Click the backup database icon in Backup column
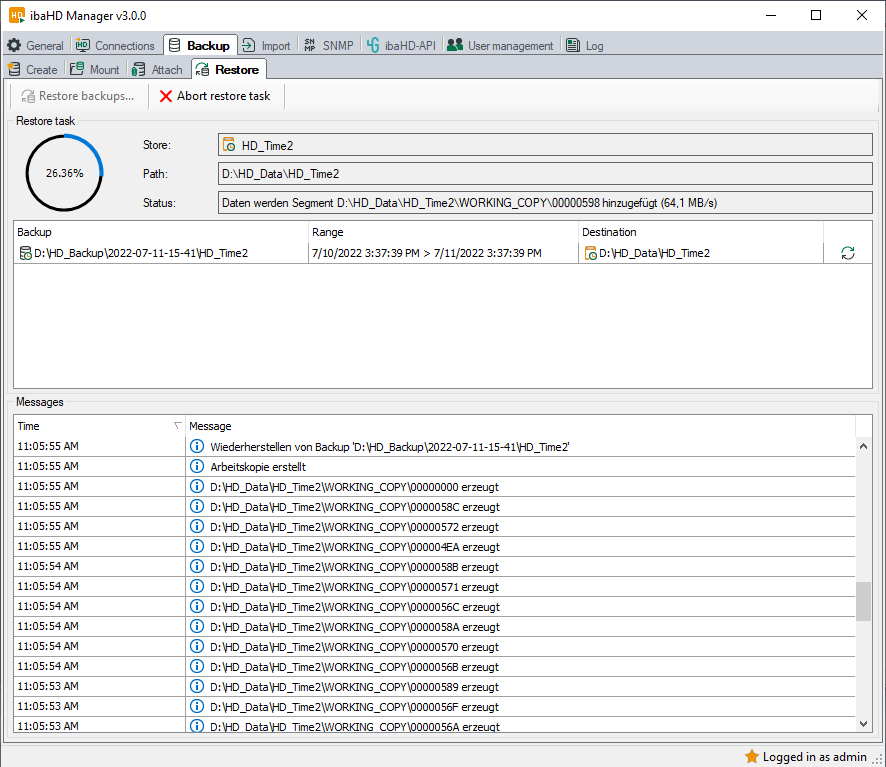 coord(25,253)
